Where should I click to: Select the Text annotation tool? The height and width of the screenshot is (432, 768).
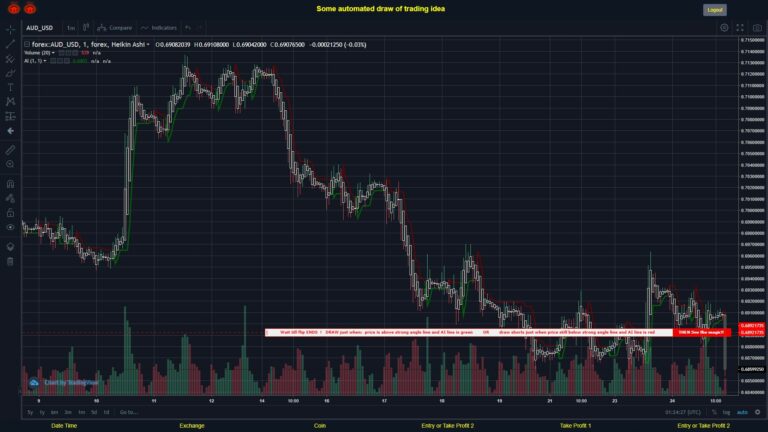tap(10, 88)
